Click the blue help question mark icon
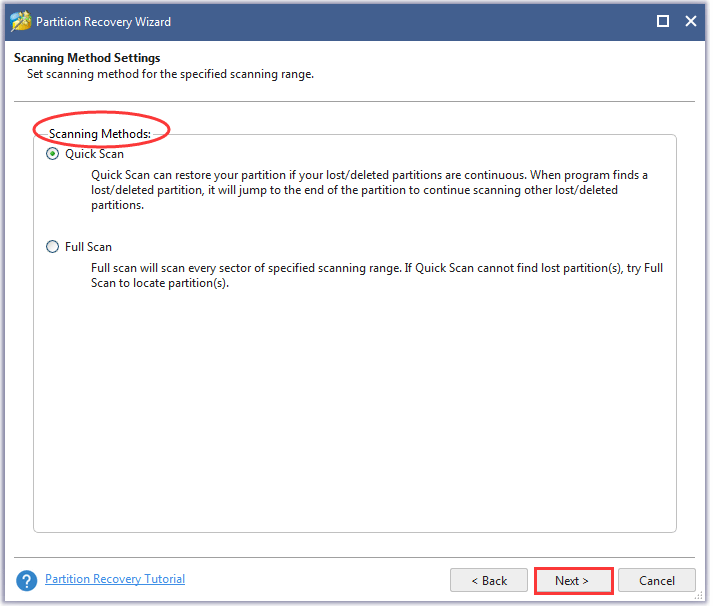 (27, 581)
